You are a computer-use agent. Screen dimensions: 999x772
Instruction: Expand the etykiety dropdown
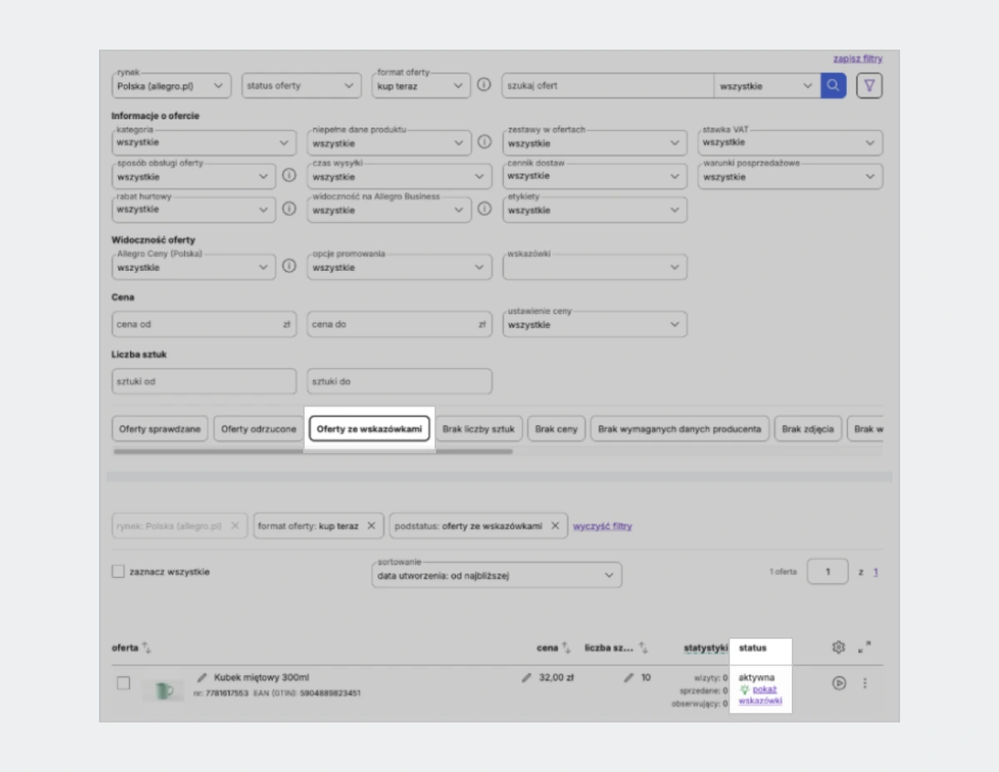coord(594,210)
